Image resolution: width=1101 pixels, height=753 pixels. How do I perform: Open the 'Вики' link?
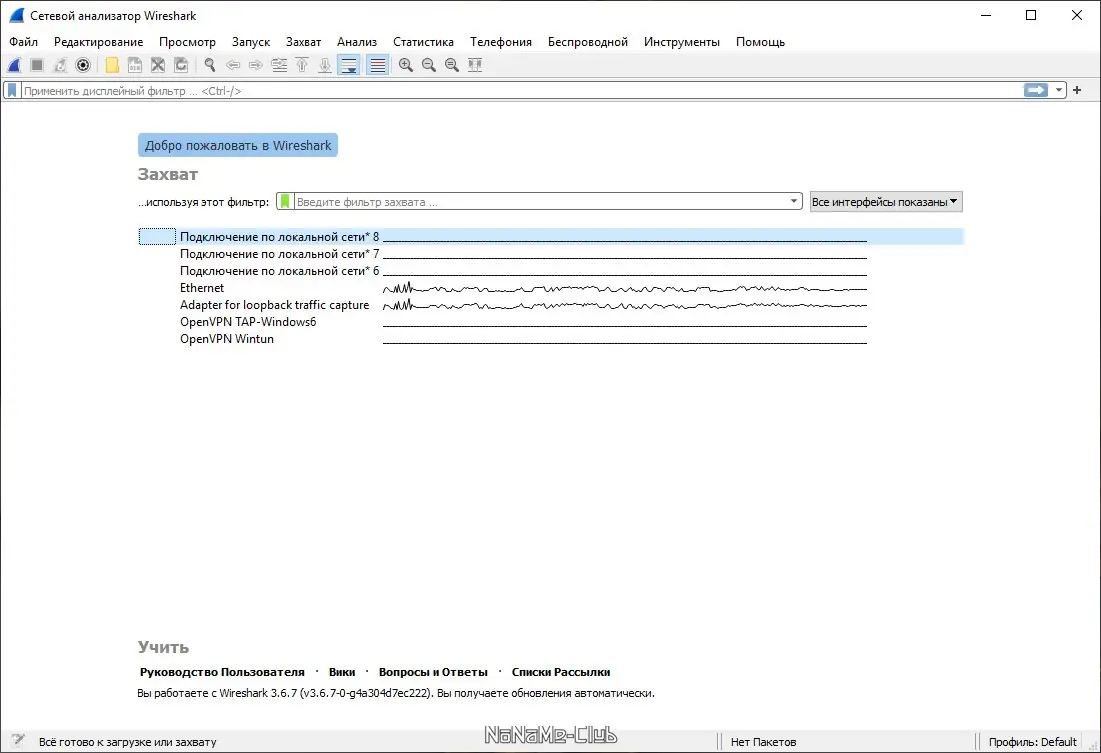click(x=342, y=672)
